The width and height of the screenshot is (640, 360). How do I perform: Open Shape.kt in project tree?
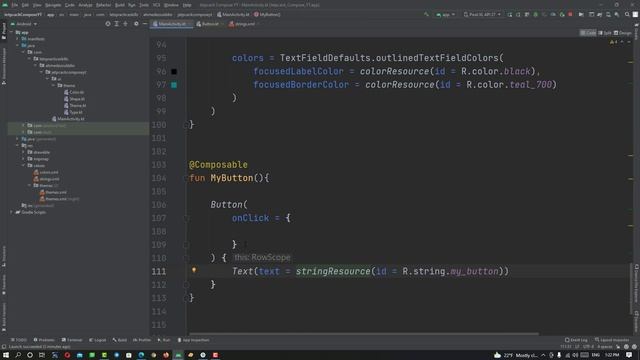tap(74, 99)
